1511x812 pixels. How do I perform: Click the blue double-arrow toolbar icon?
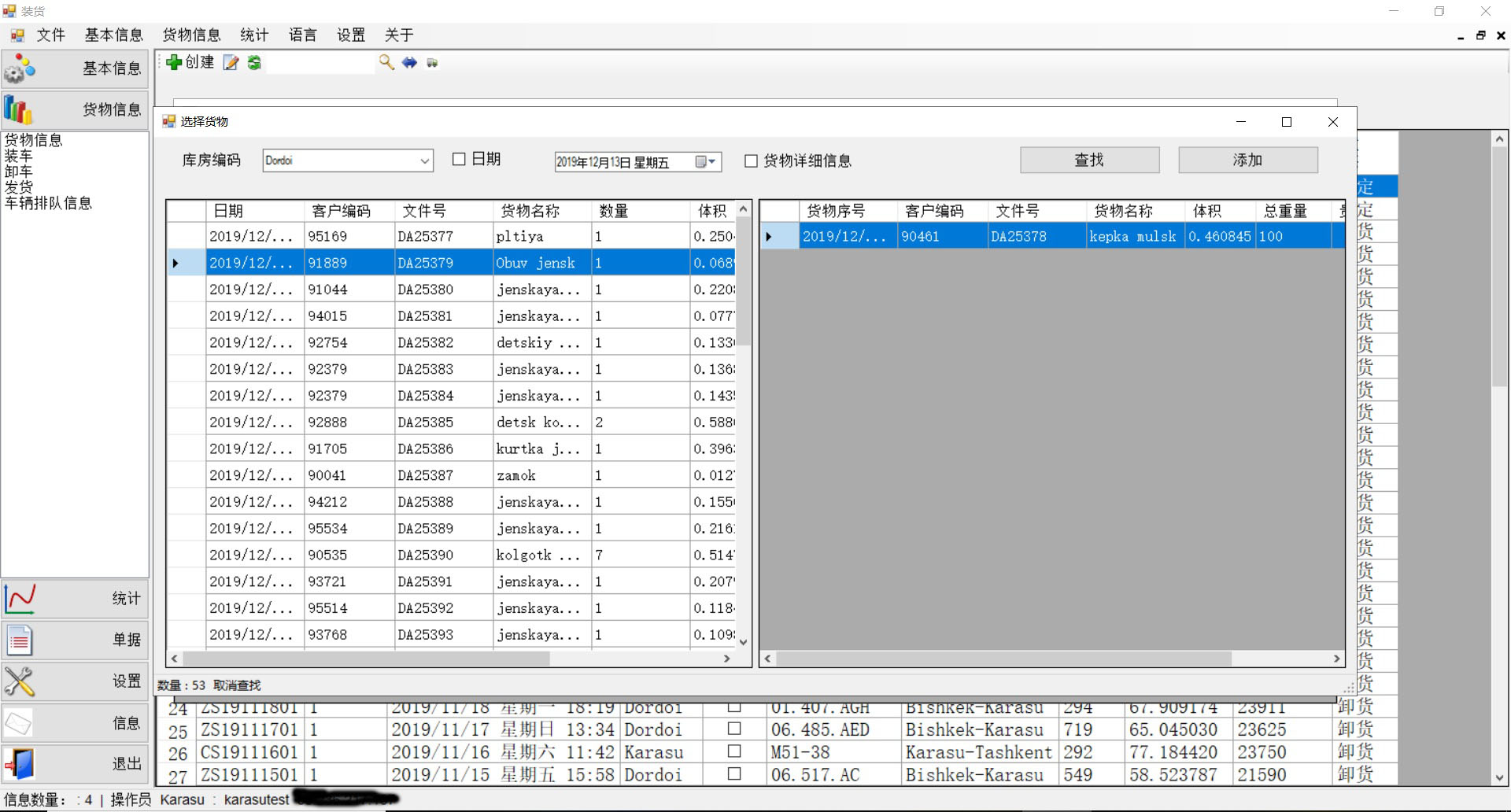pyautogui.click(x=409, y=62)
